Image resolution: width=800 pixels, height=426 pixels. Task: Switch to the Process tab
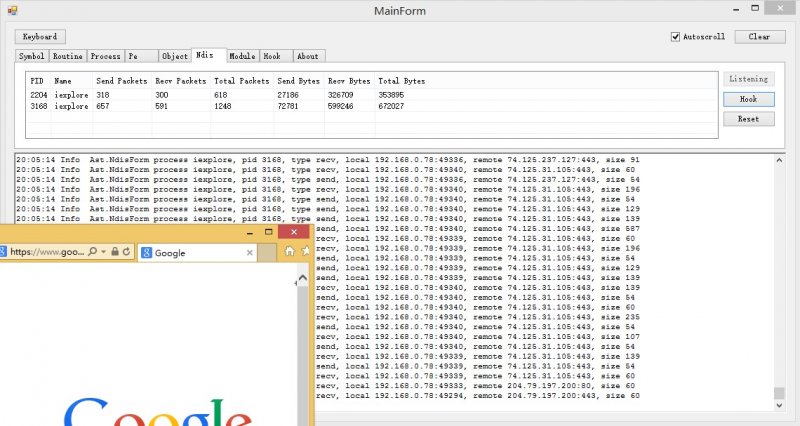pyautogui.click(x=106, y=56)
